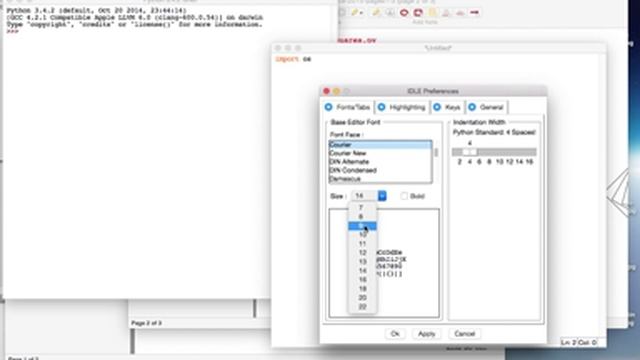Select the red speech bubble annotation tool

(x=418, y=13)
